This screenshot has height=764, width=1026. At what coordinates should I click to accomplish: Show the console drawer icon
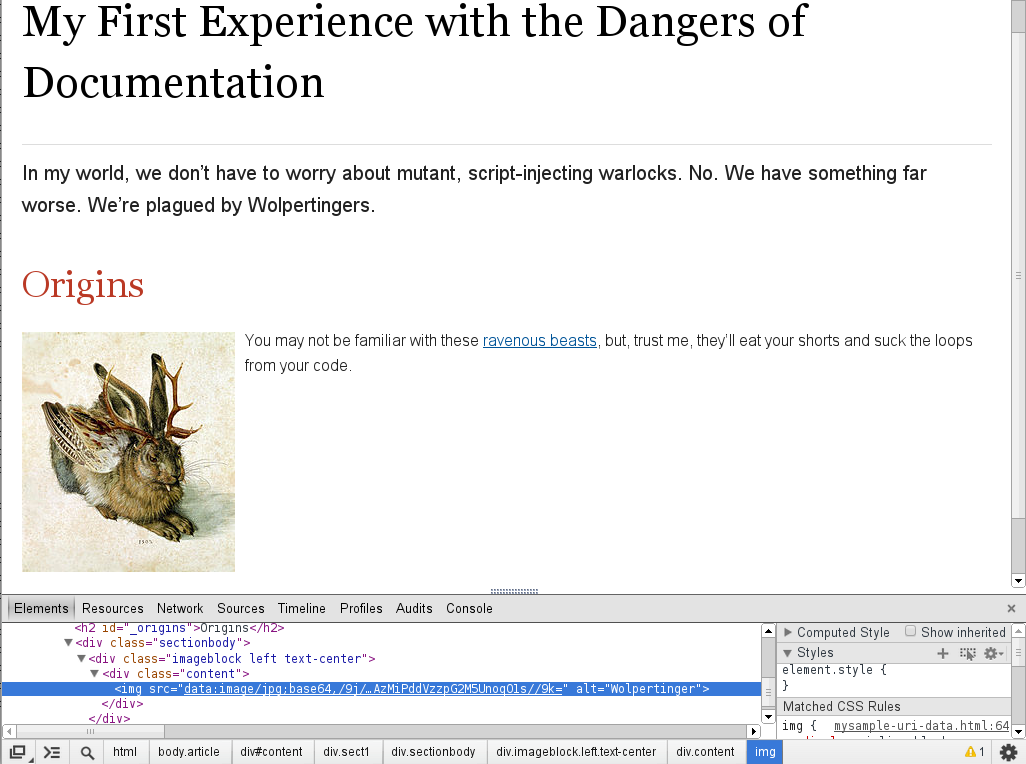[52, 752]
